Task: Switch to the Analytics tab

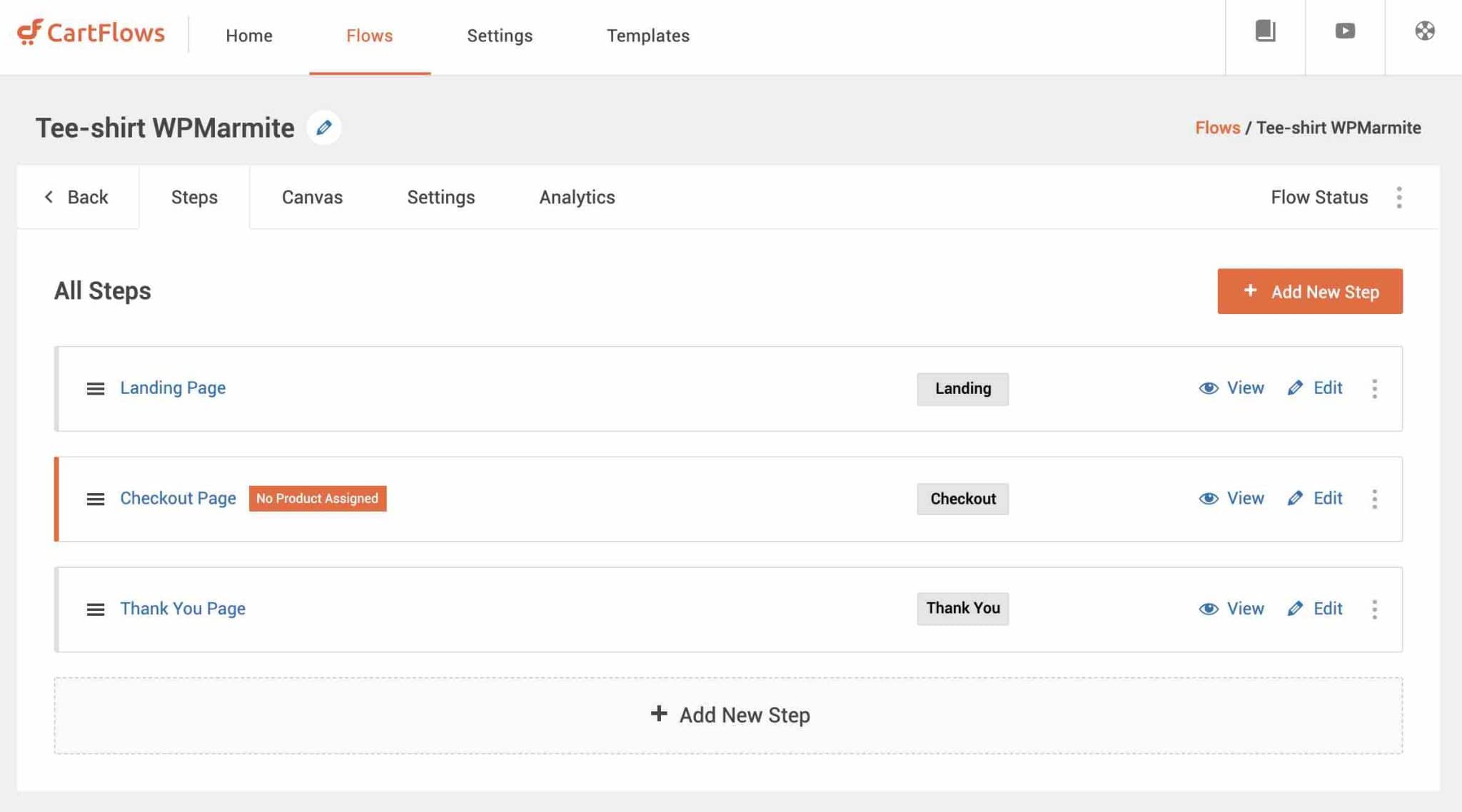Action: pos(577,198)
